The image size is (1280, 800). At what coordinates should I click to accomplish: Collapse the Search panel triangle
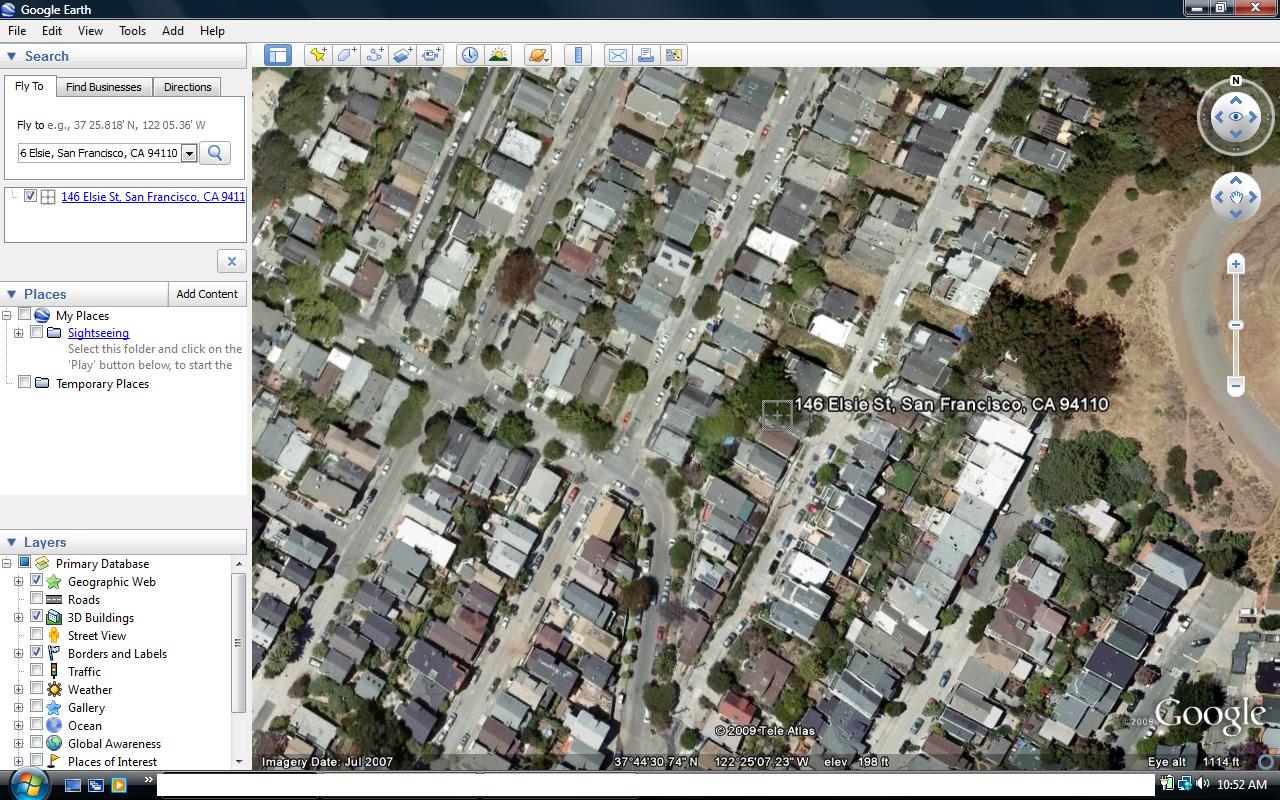(x=12, y=57)
